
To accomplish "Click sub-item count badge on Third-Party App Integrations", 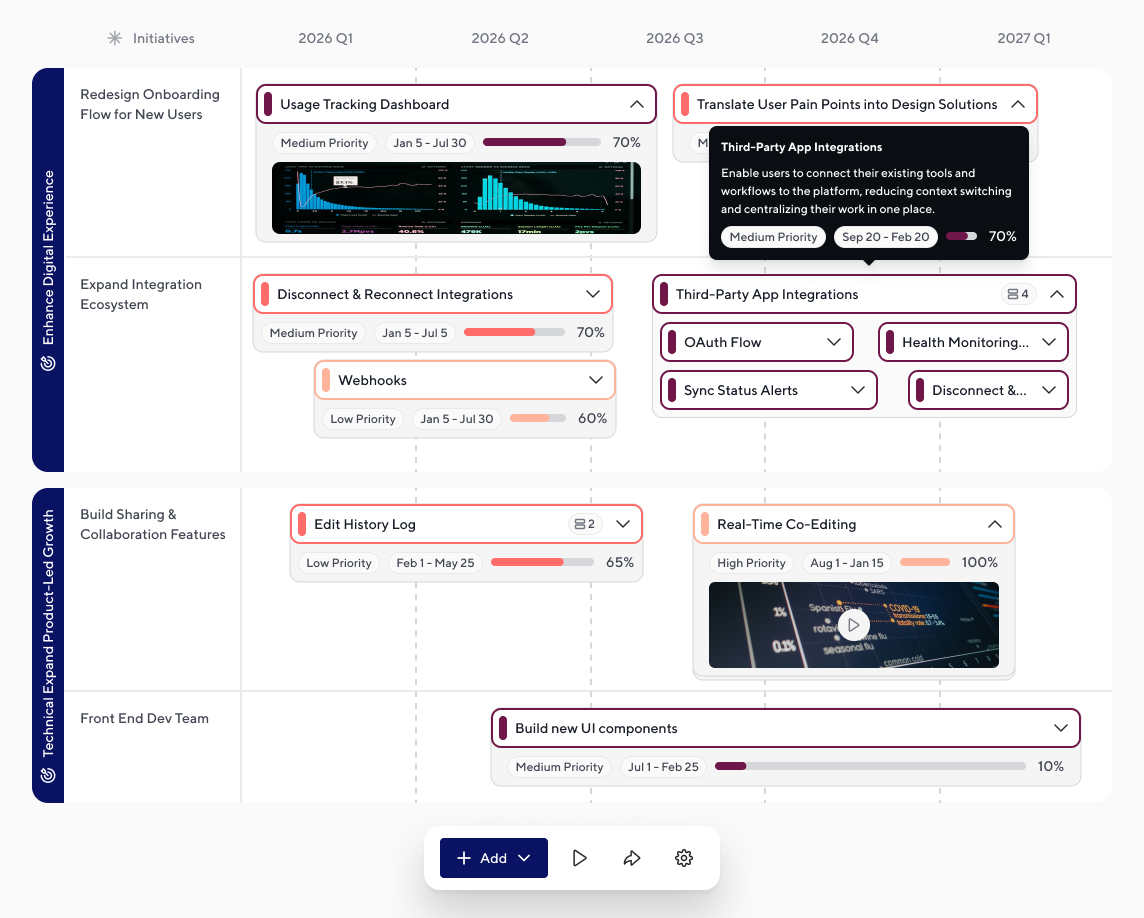I will [x=1018, y=294].
